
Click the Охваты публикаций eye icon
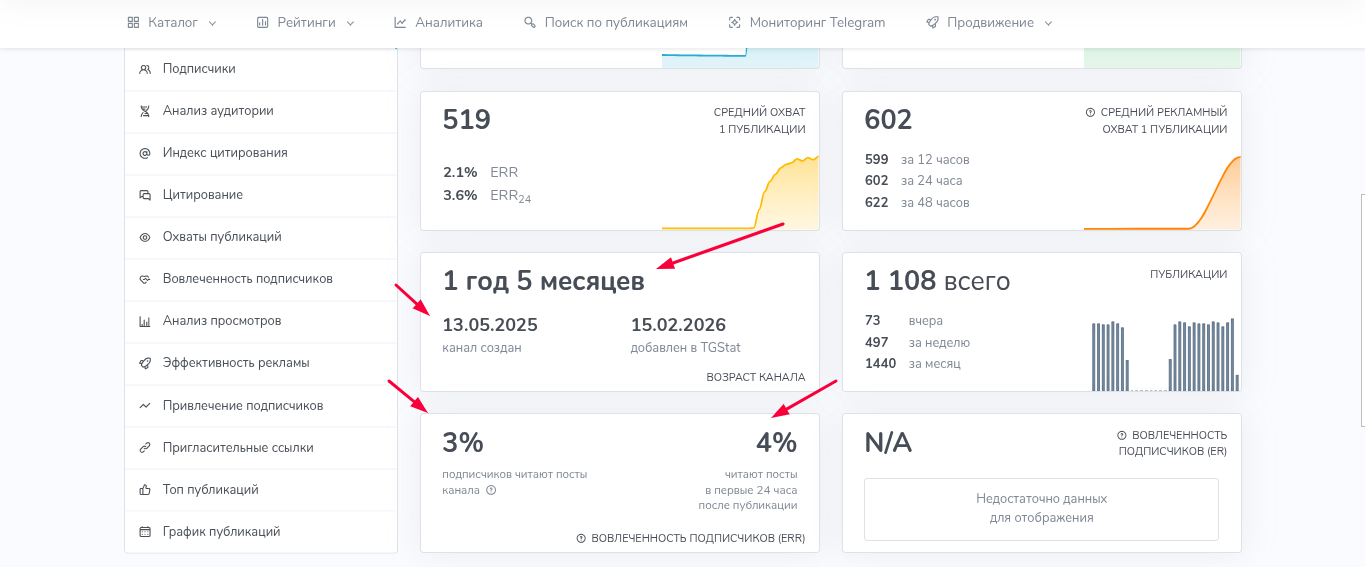click(145, 237)
